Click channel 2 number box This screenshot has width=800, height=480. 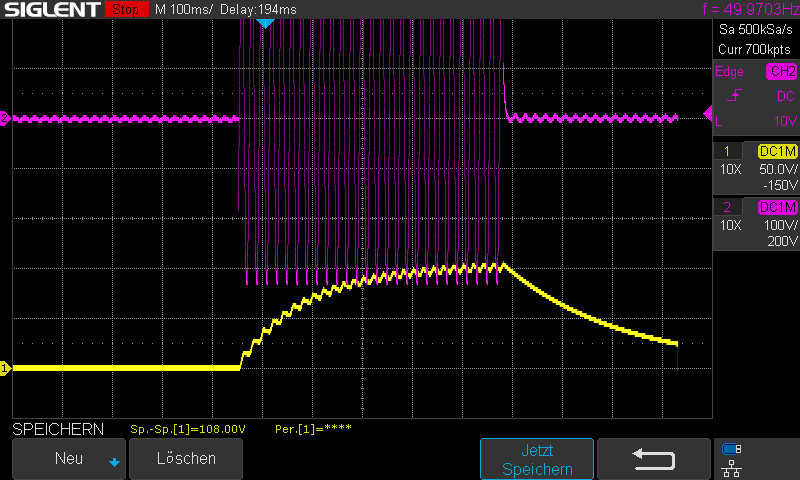coord(727,208)
